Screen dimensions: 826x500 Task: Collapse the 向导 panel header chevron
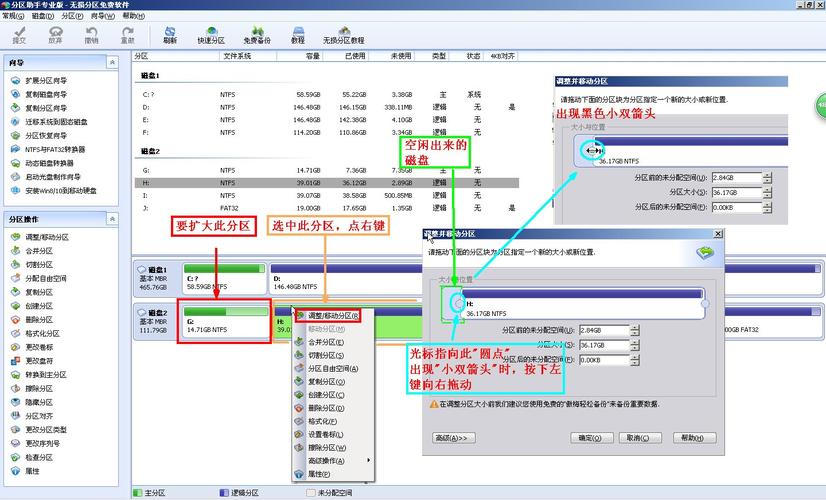tap(112, 62)
